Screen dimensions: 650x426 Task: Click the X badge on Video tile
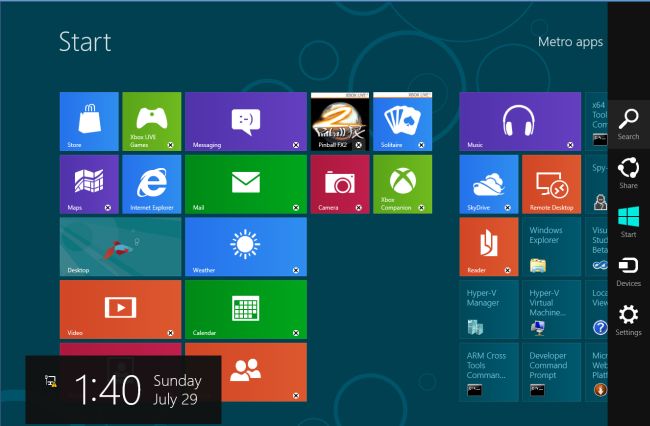pos(170,333)
